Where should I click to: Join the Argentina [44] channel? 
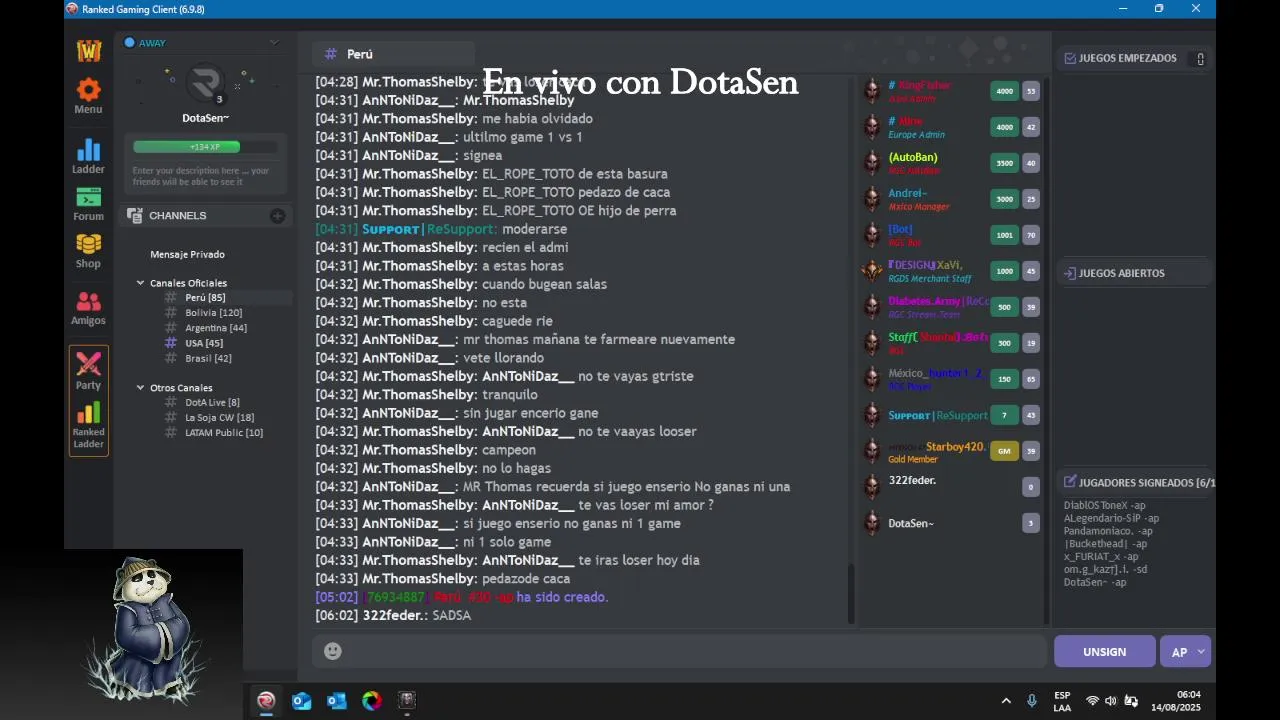215,328
